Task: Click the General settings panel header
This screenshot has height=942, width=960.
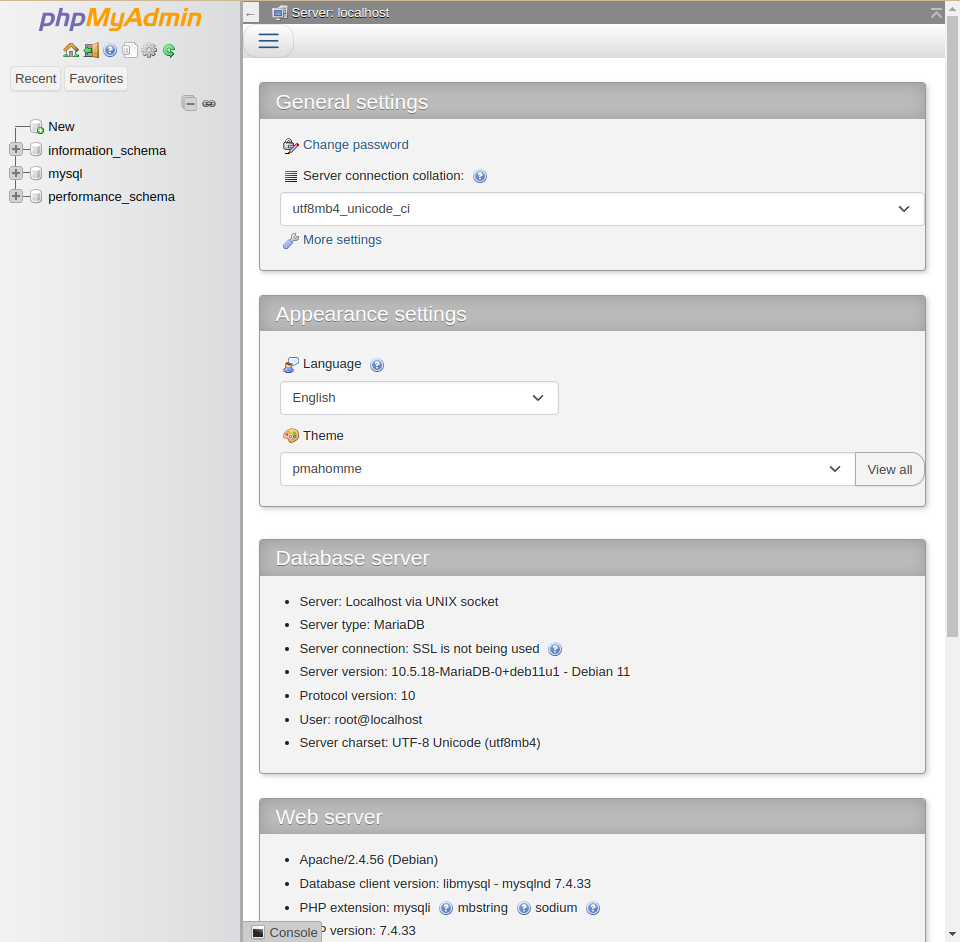Action: (592, 102)
